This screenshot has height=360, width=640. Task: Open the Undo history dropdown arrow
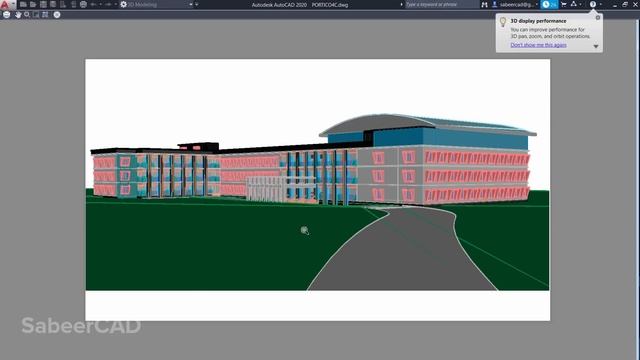pyautogui.click(x=100, y=4)
